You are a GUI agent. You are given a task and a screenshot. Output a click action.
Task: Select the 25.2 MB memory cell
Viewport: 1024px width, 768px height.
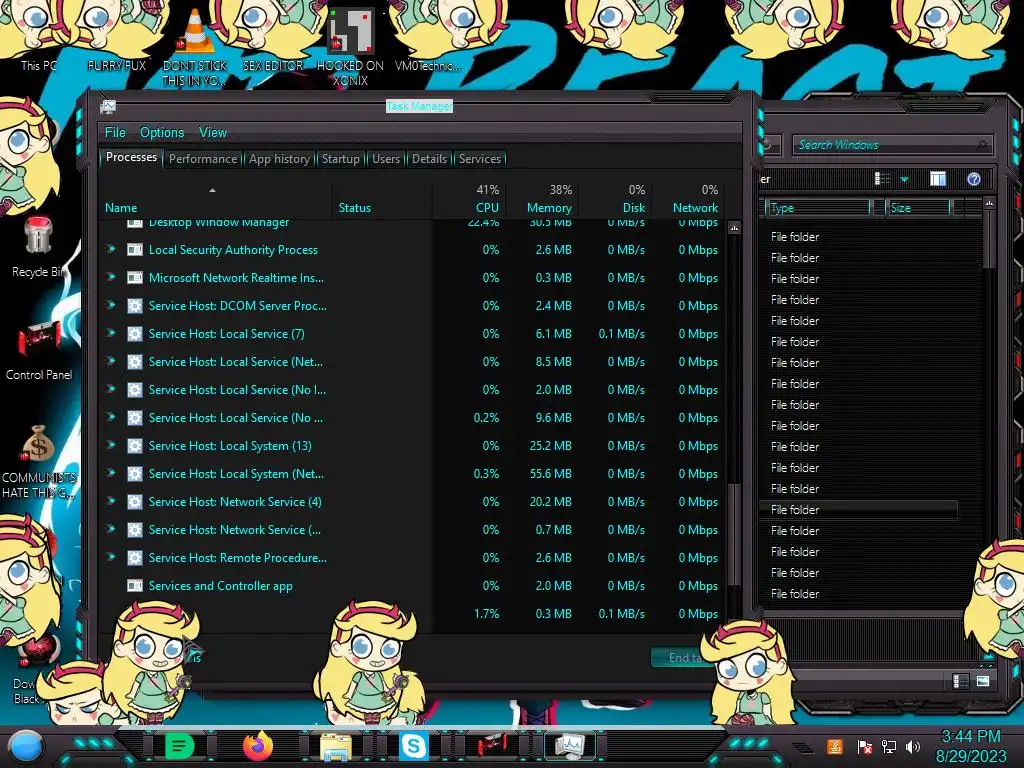pyautogui.click(x=550, y=445)
